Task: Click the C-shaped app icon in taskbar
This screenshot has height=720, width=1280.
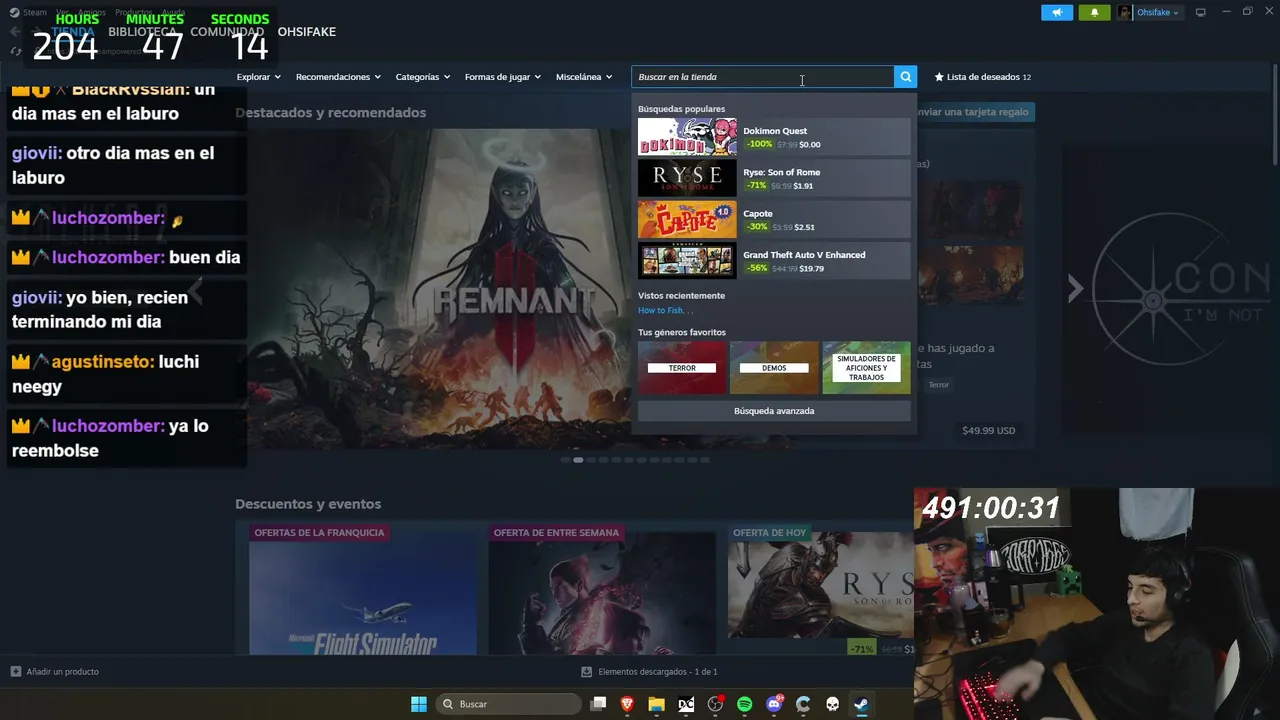Action: pyautogui.click(x=803, y=704)
